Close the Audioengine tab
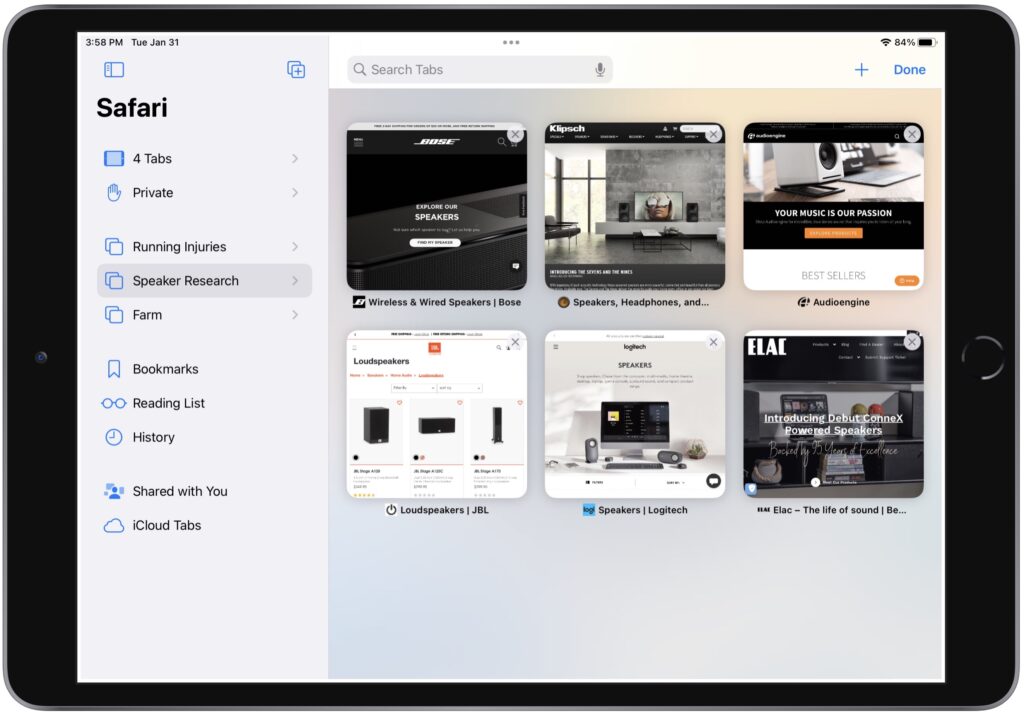 (x=912, y=135)
